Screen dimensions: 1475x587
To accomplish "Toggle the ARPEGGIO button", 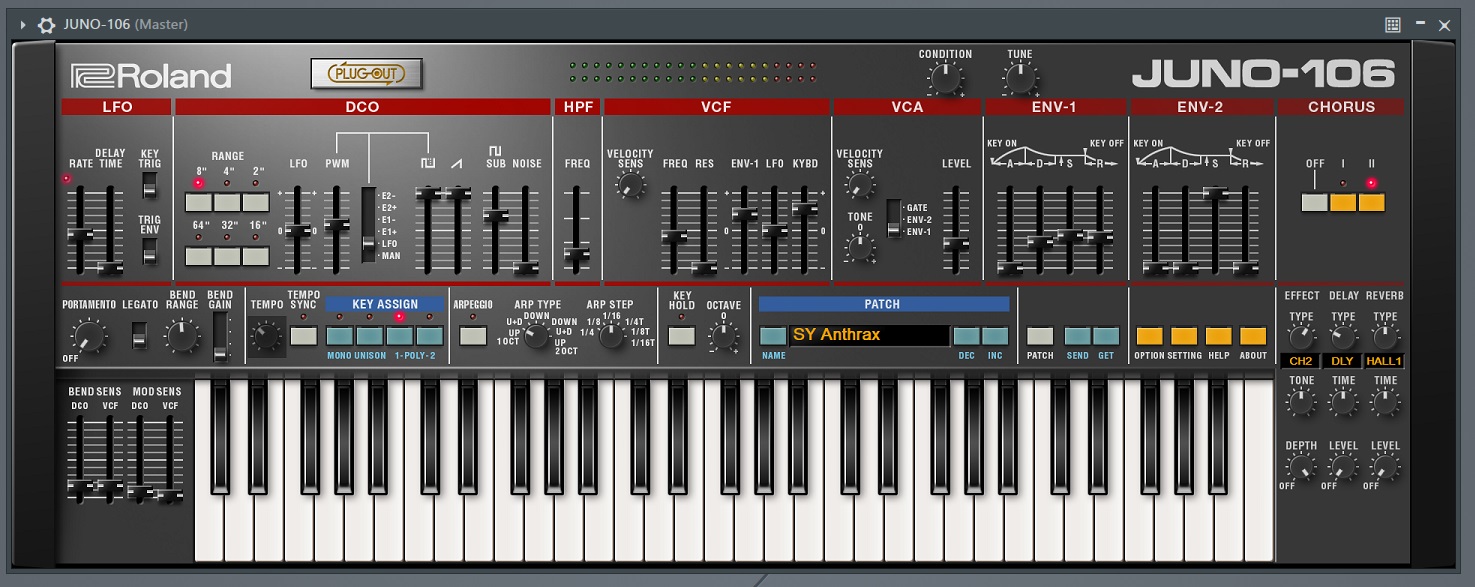I will click(473, 336).
